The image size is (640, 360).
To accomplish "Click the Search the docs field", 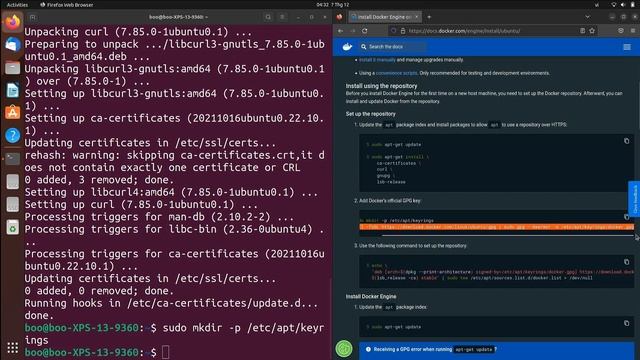I will 392,47.
